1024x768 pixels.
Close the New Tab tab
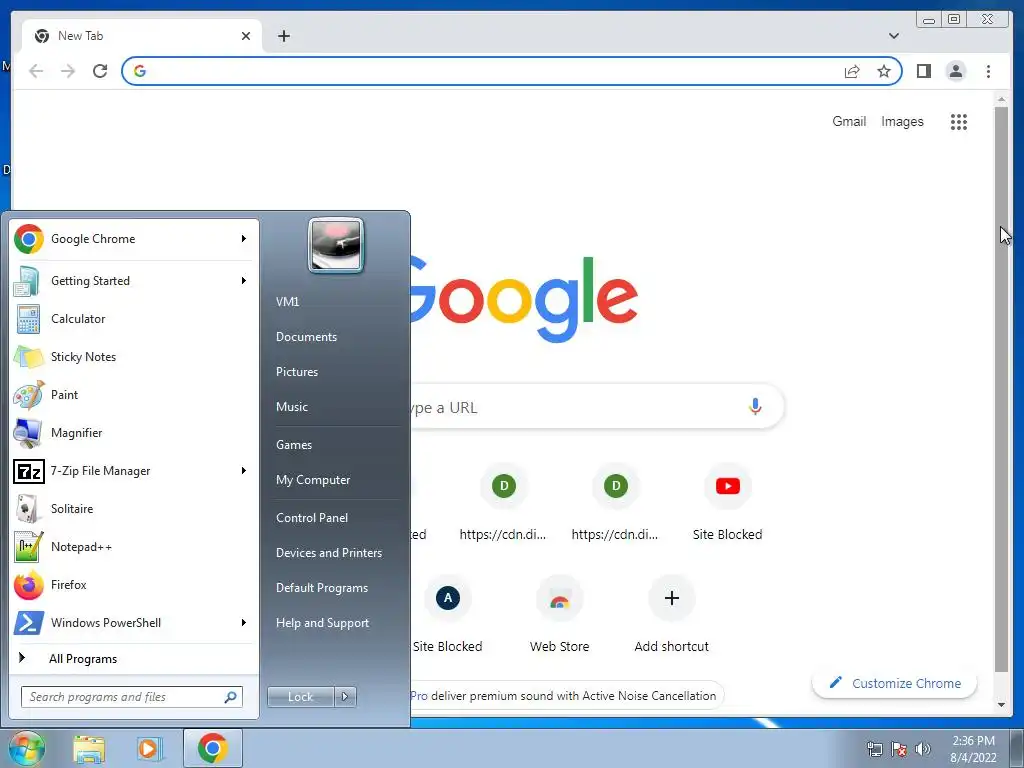[246, 36]
